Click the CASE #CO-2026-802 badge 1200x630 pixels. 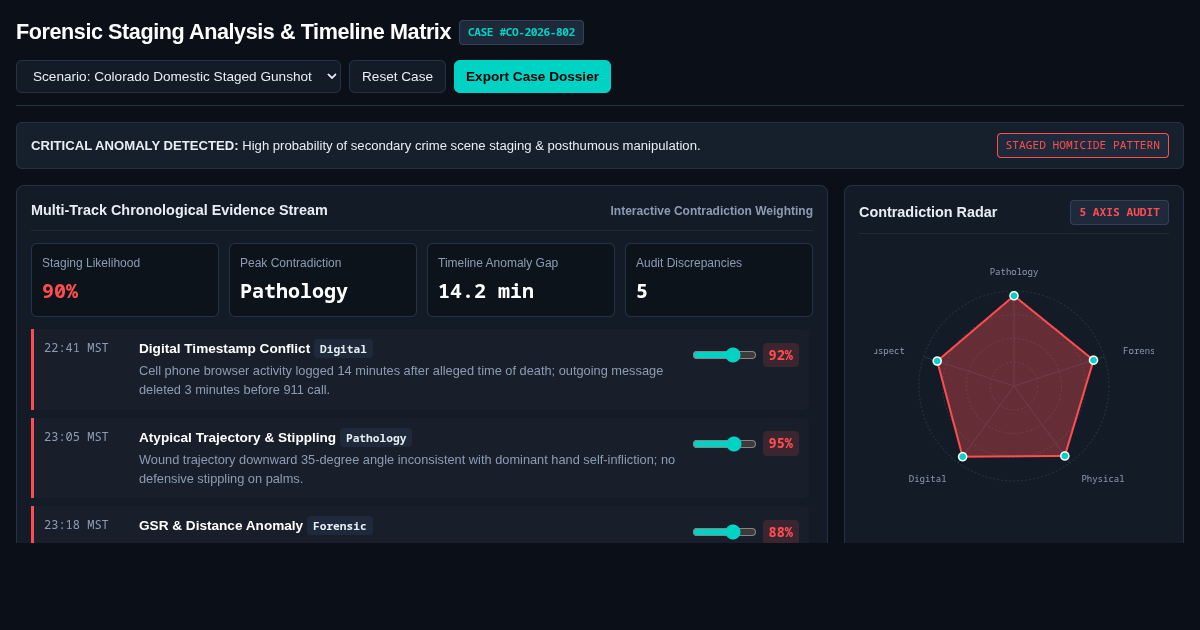pos(521,32)
